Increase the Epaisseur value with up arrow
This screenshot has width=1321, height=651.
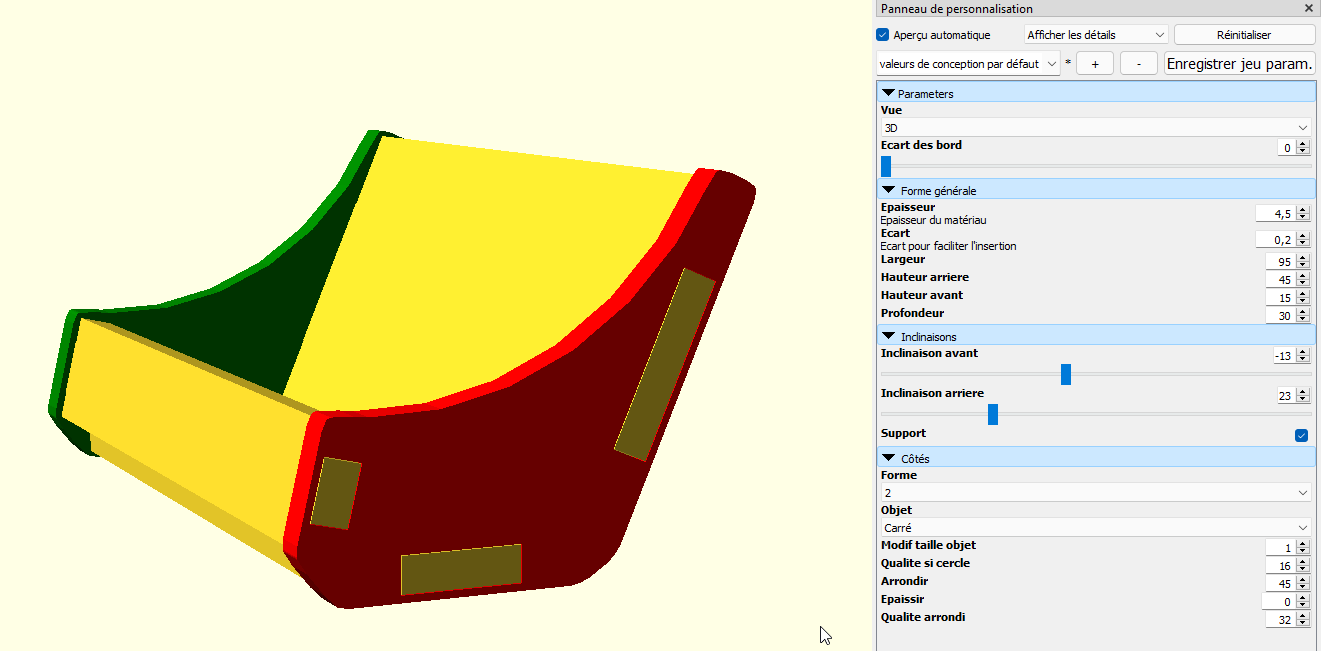[x=1303, y=210]
